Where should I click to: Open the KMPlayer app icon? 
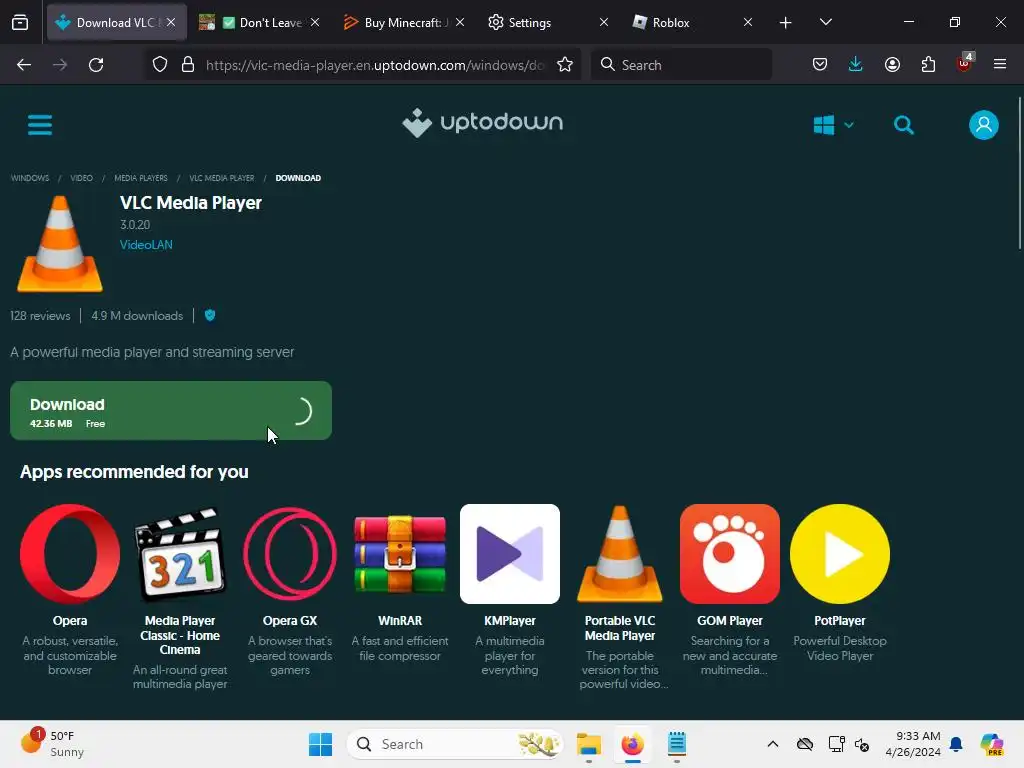[x=510, y=554]
